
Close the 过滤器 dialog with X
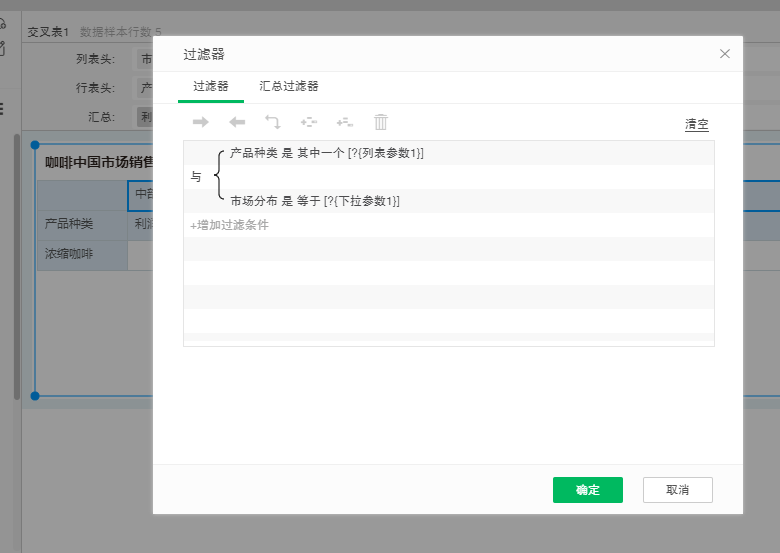point(725,54)
